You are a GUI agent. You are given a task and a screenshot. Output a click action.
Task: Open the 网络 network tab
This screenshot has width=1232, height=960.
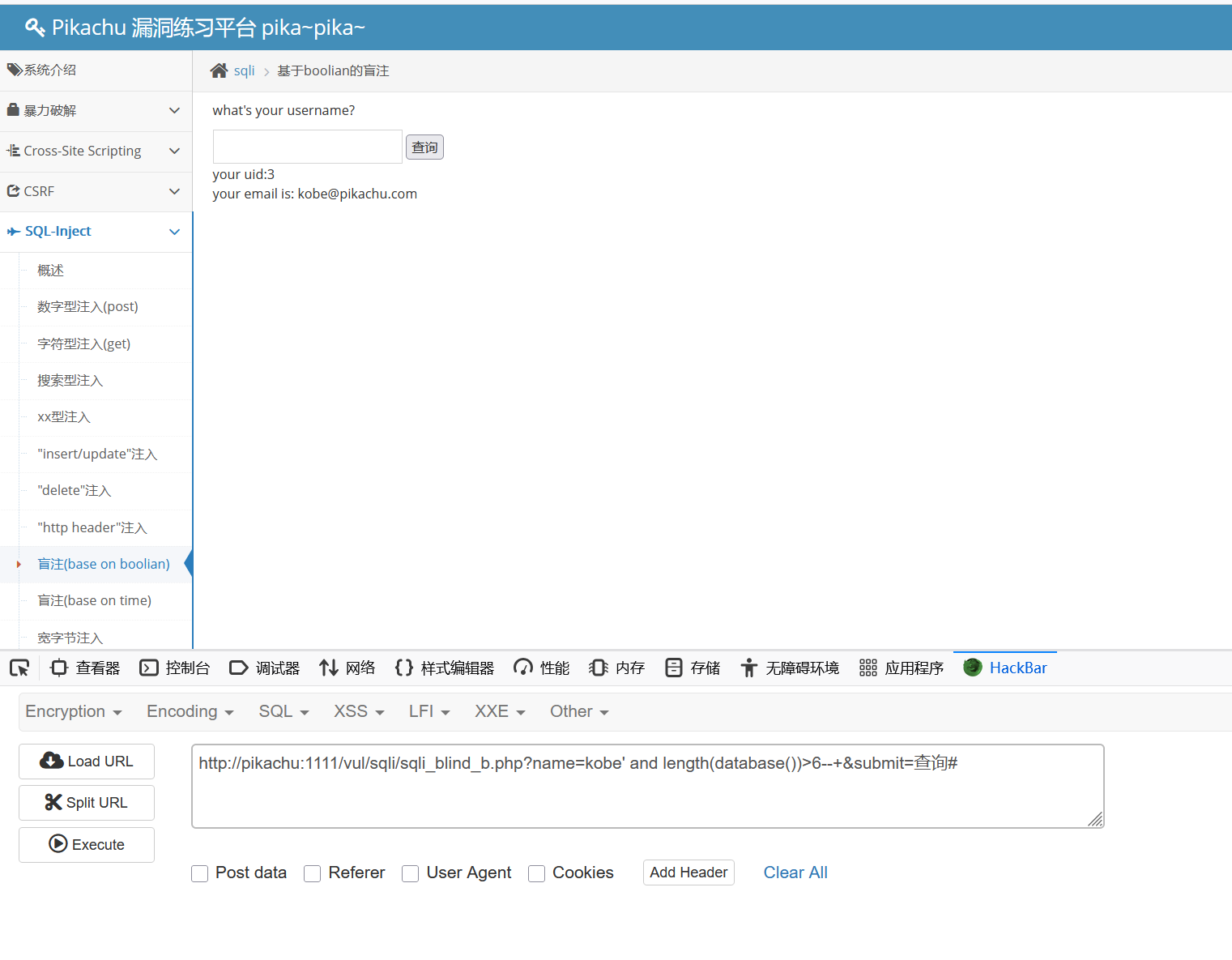coord(347,668)
